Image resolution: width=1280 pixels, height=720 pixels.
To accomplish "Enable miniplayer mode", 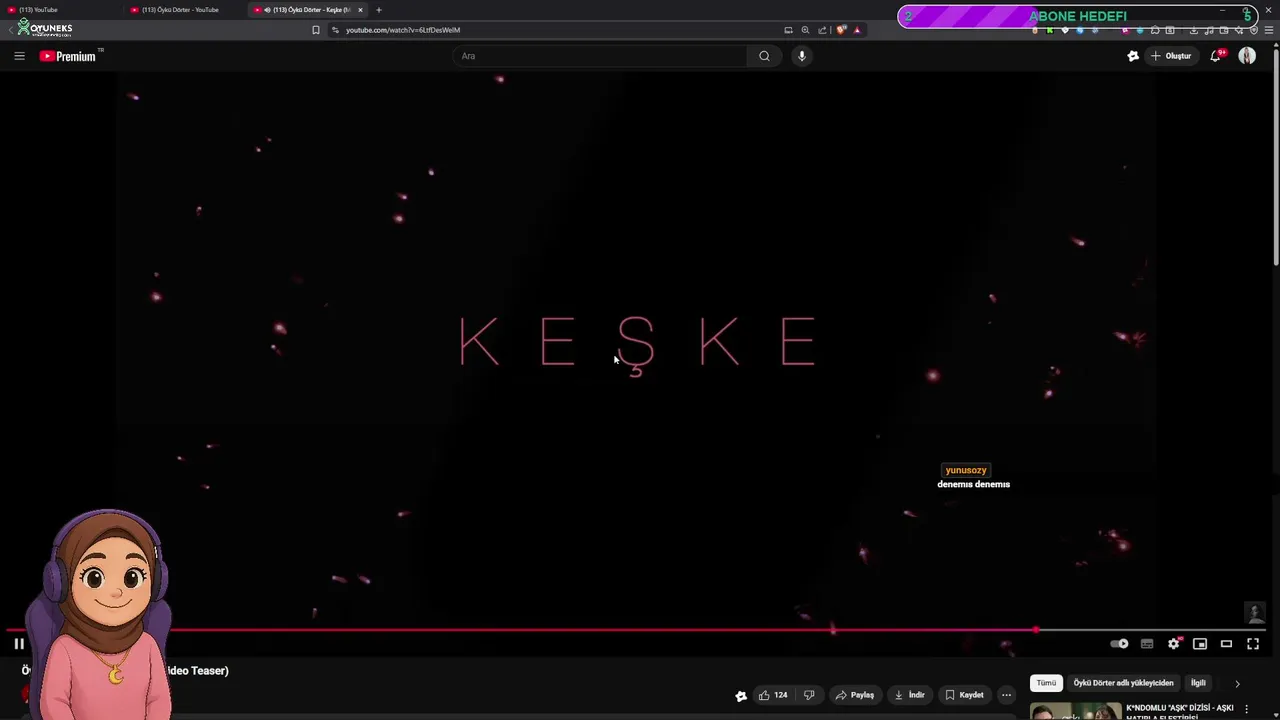I will click(x=1200, y=644).
